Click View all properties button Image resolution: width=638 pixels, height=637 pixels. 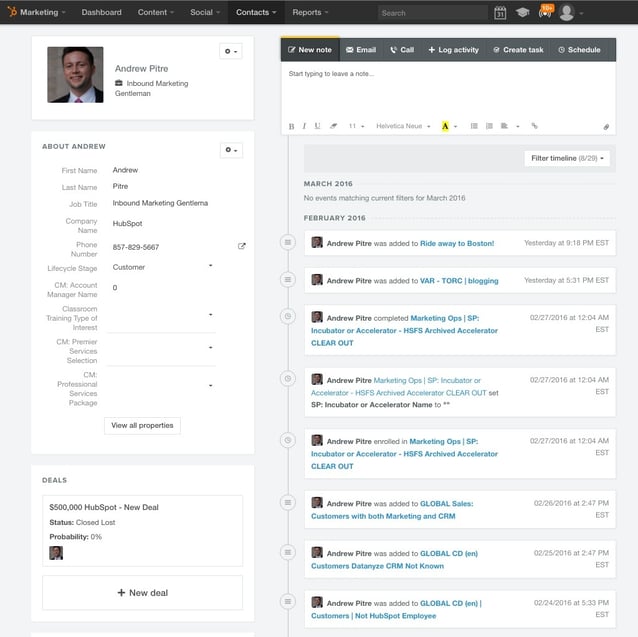pyautogui.click(x=142, y=425)
